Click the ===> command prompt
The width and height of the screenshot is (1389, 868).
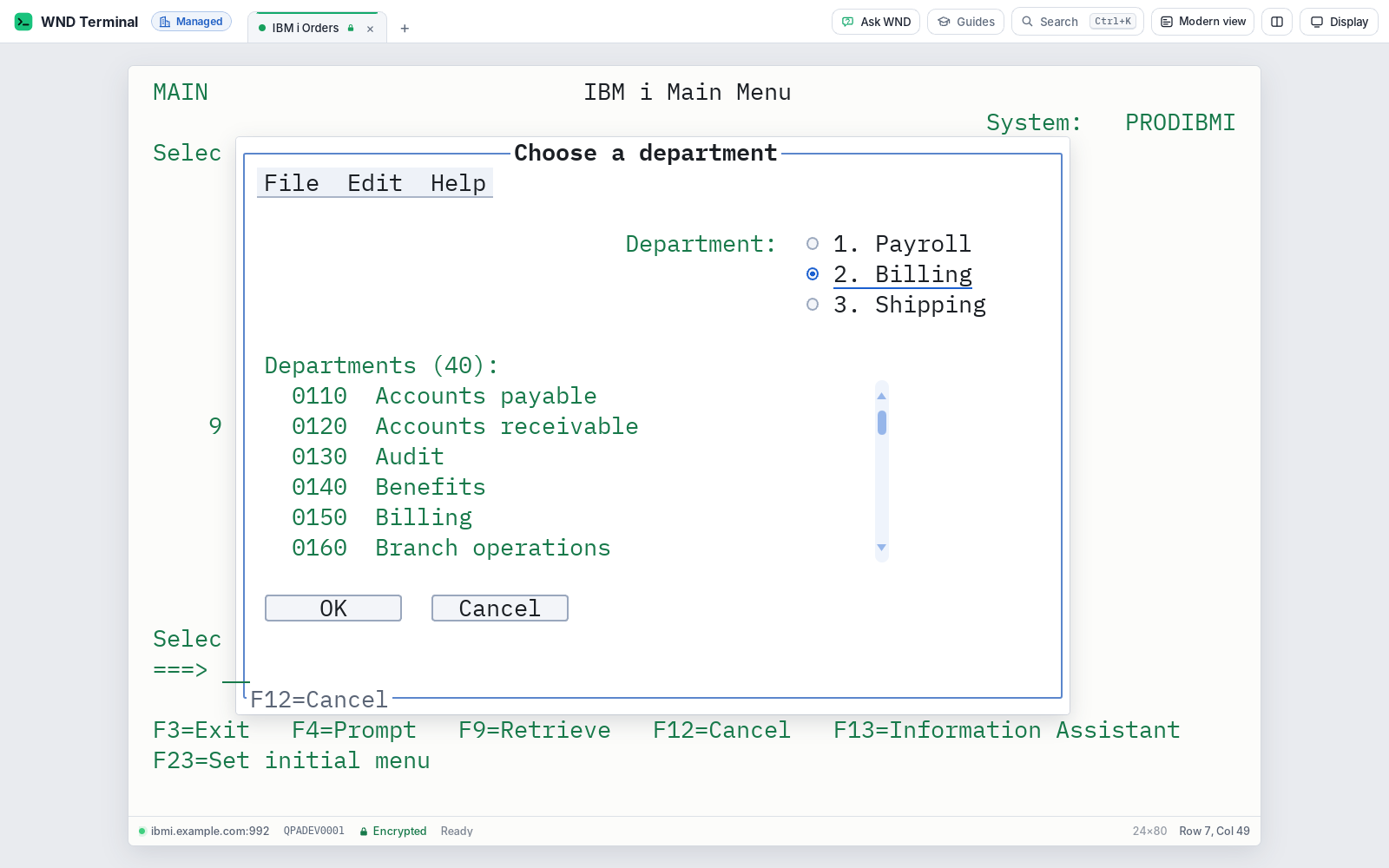(181, 669)
